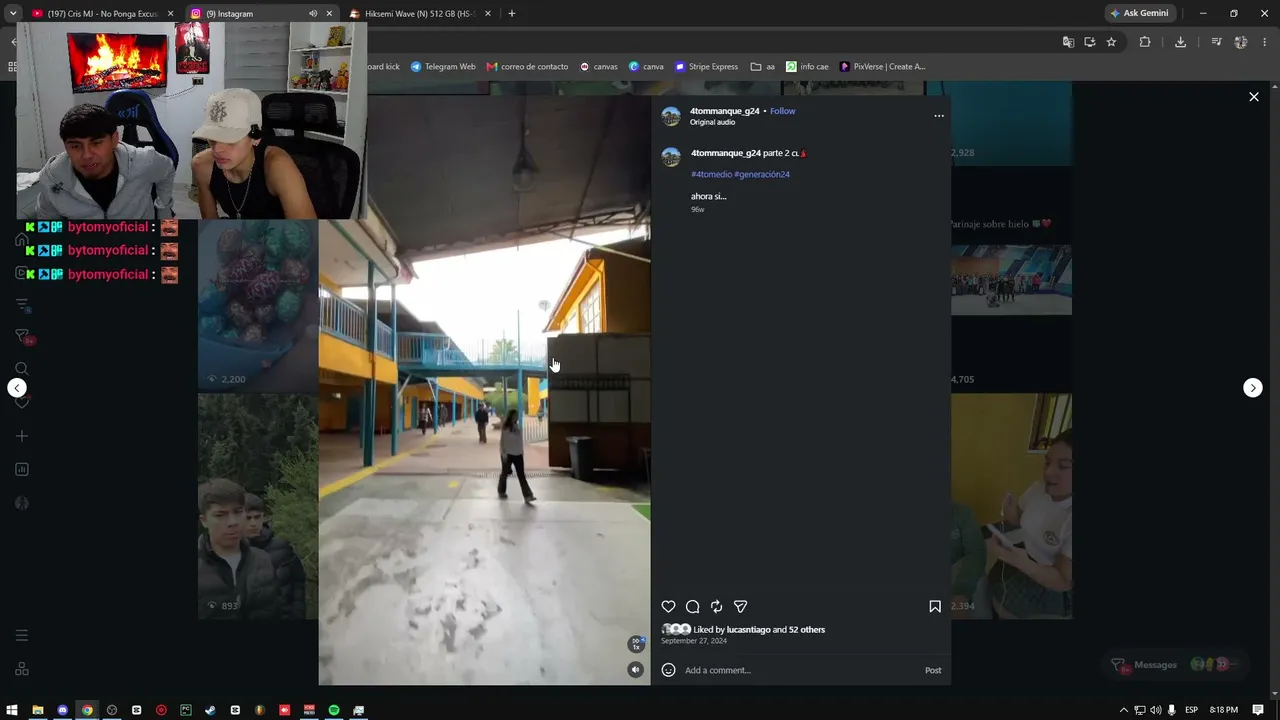Repost using the circular arrows icon

[x=716, y=607]
